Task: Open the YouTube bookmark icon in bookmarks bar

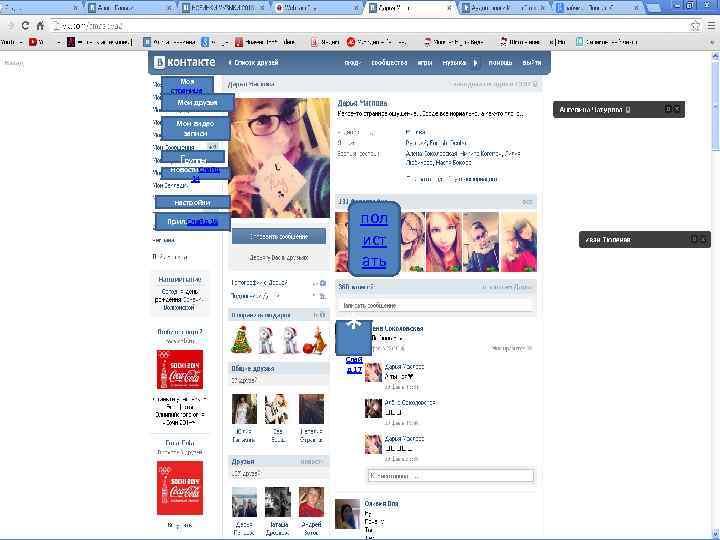Action: pos(33,42)
